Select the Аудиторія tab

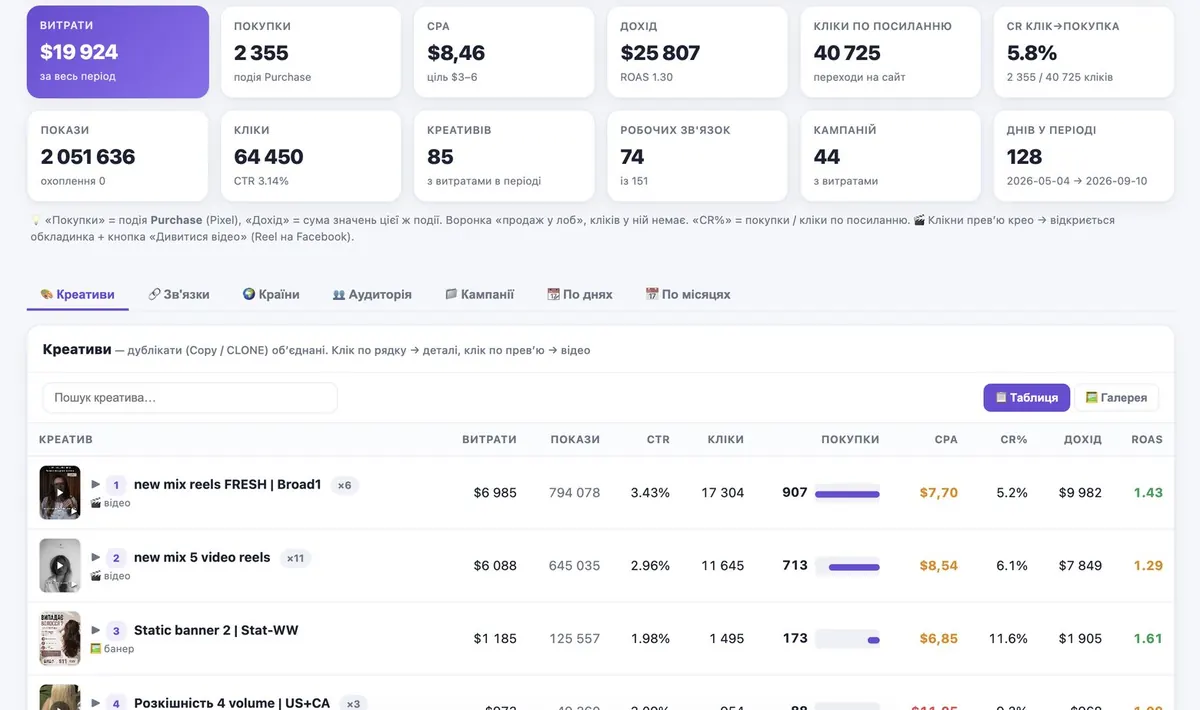[372, 294]
